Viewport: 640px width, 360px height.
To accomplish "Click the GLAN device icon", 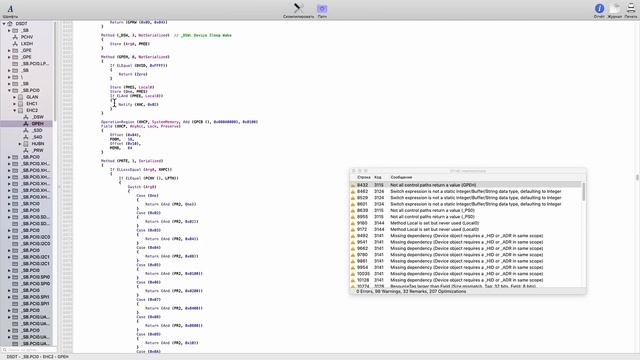I will [x=20, y=97].
